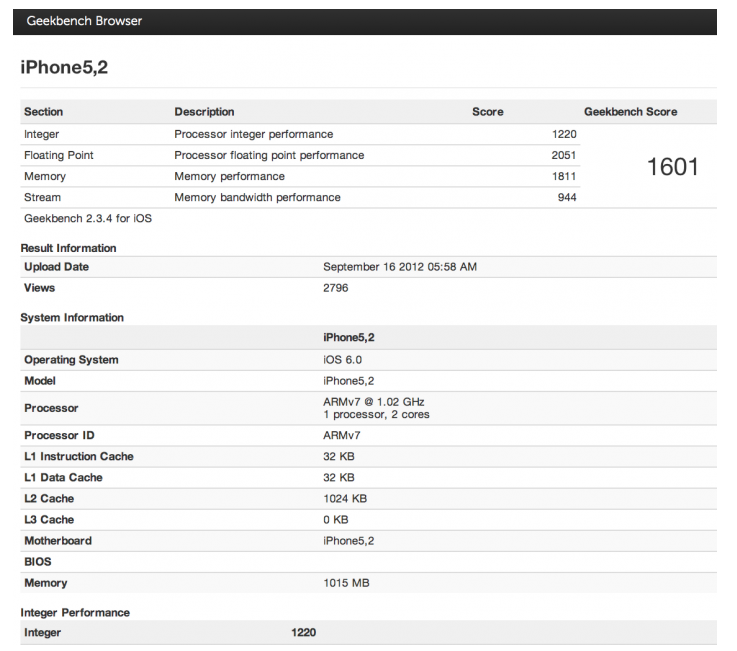Select 'Memory bandwidth performance' description
The height and width of the screenshot is (651, 737).
(257, 197)
